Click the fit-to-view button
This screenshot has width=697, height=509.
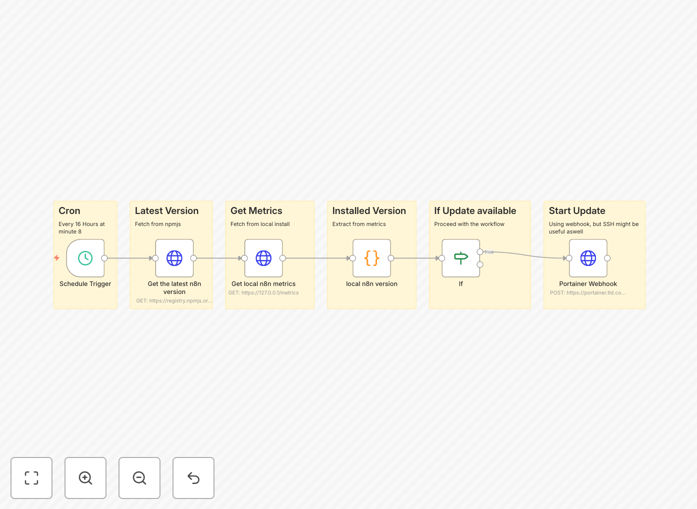coord(32,478)
